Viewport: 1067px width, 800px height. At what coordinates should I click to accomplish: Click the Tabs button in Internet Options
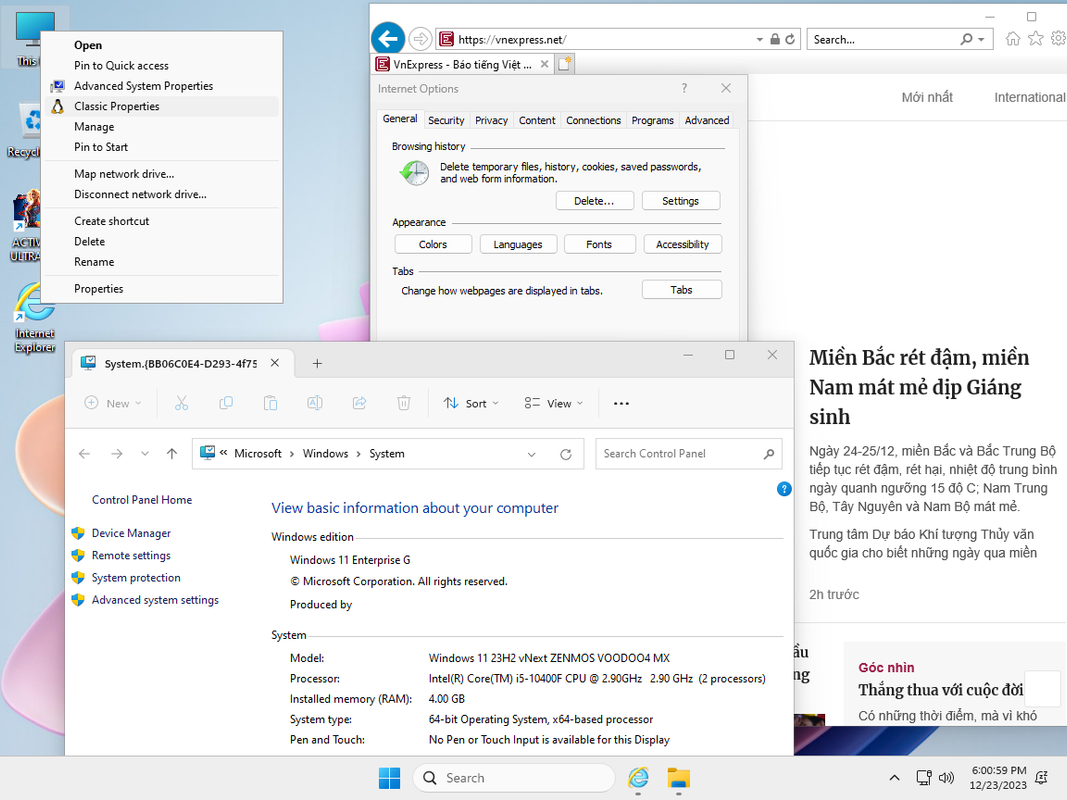click(681, 290)
